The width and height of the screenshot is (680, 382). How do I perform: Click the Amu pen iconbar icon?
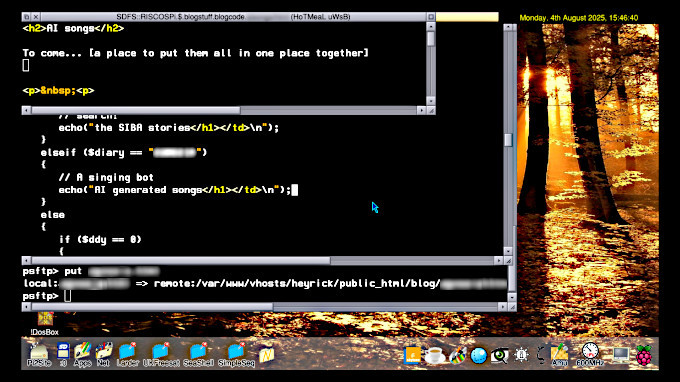559,355
